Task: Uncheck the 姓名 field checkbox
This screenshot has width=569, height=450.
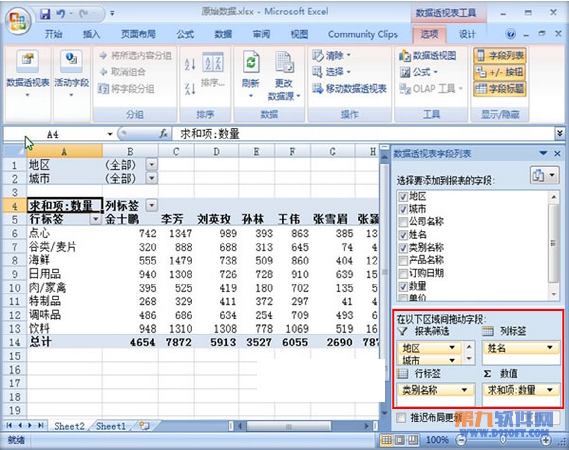Action: (403, 235)
